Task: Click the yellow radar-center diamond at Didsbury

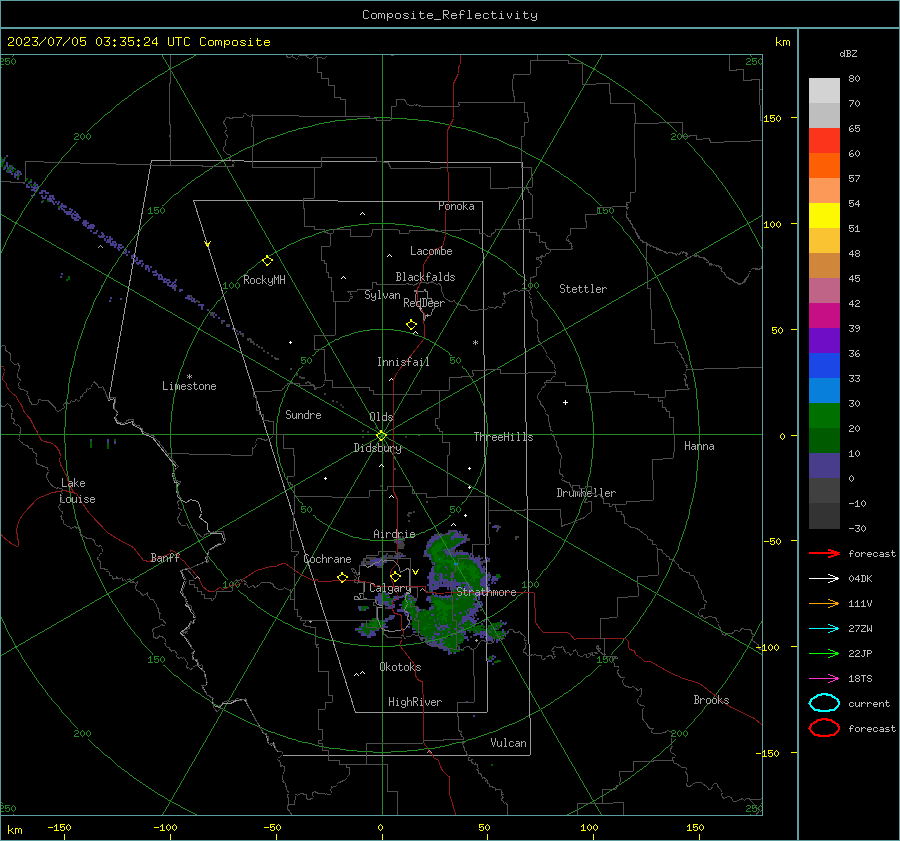Action: click(x=381, y=436)
